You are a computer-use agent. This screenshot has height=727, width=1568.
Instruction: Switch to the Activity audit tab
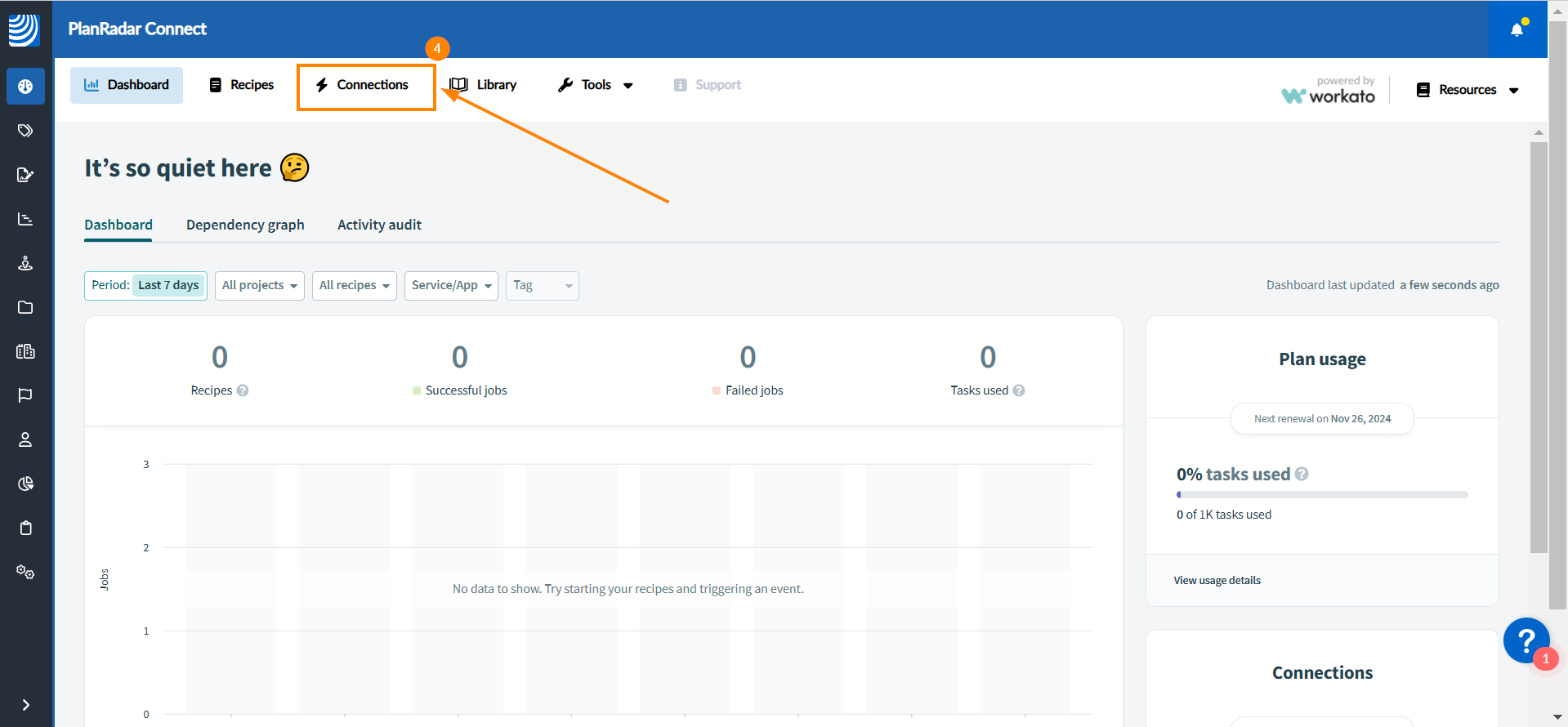tap(379, 225)
